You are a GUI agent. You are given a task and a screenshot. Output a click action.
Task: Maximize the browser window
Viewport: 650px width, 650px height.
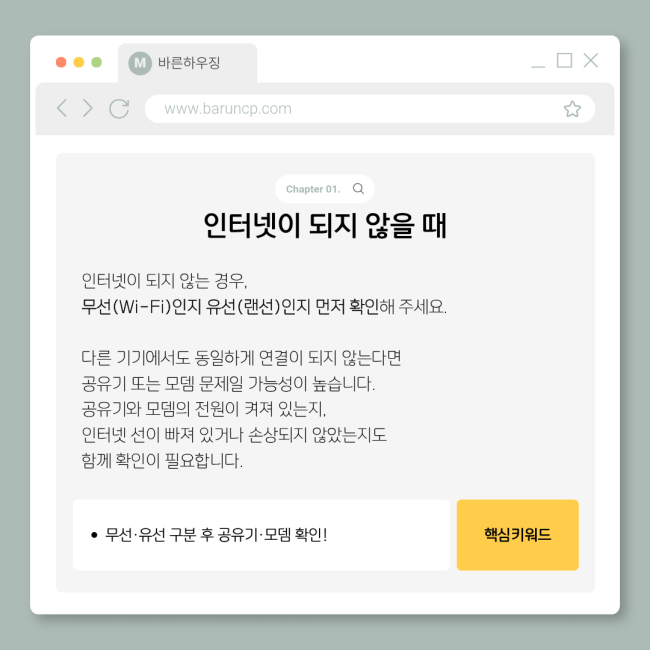click(564, 60)
